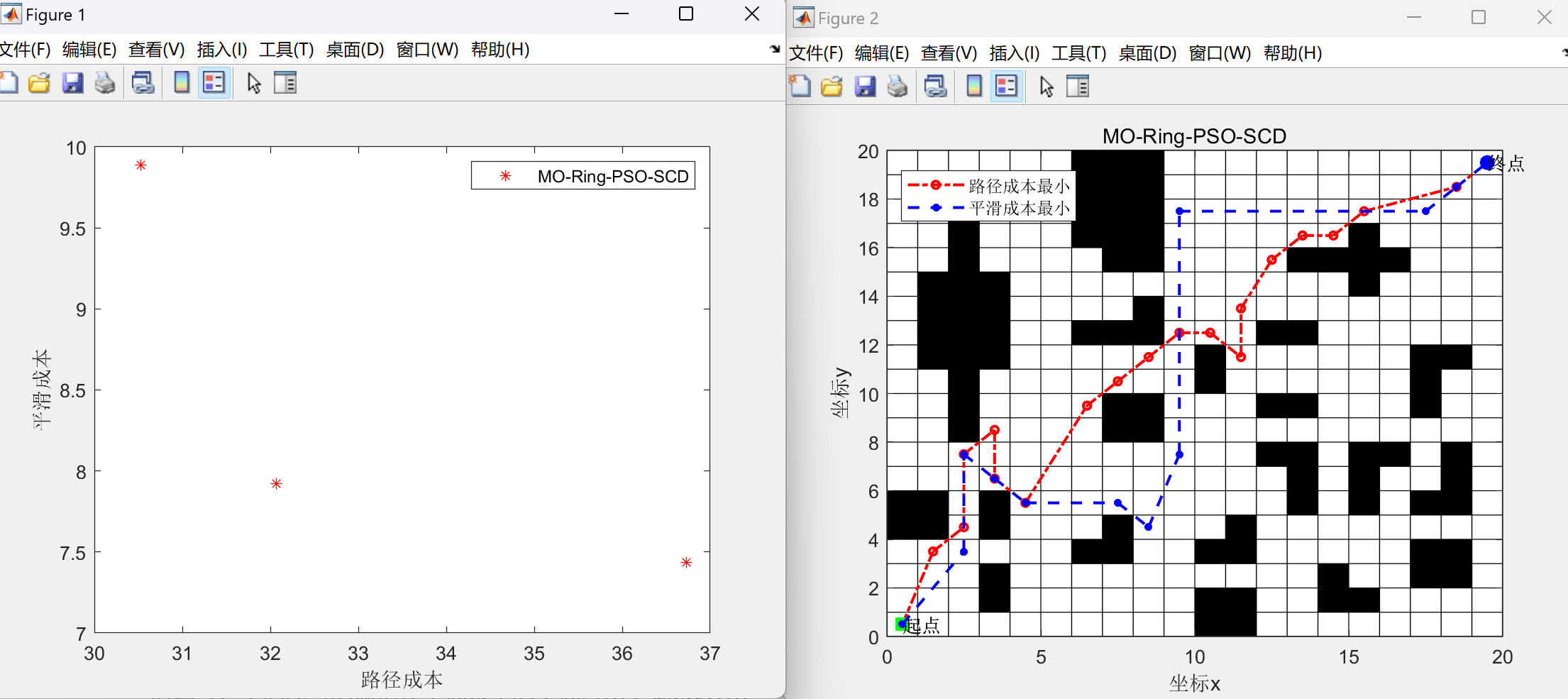Open Property Inspector in Figure 2 toolbar
This screenshot has height=699, width=1568.
pos(1077,87)
